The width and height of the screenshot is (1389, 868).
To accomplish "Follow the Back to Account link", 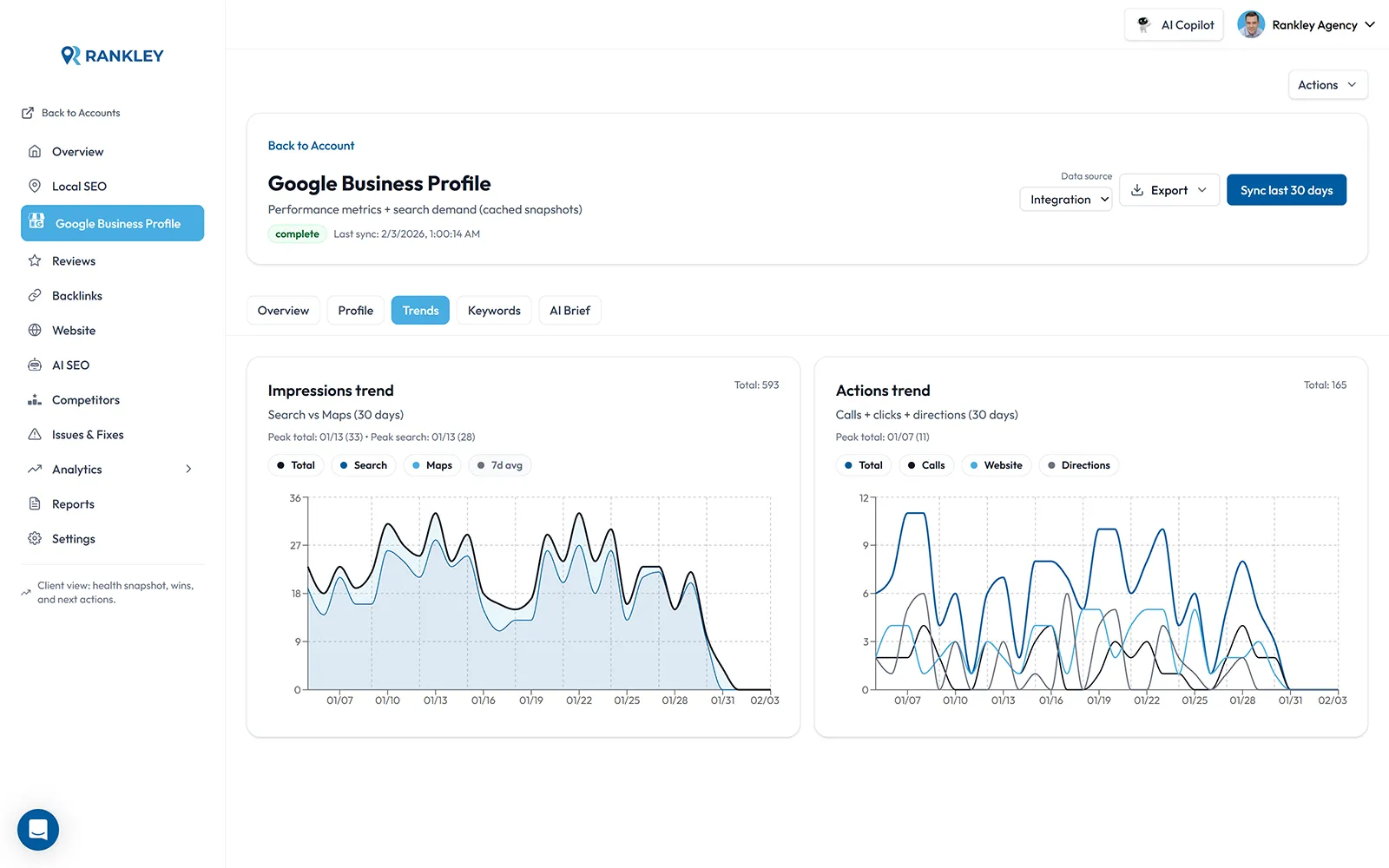I will 311,145.
